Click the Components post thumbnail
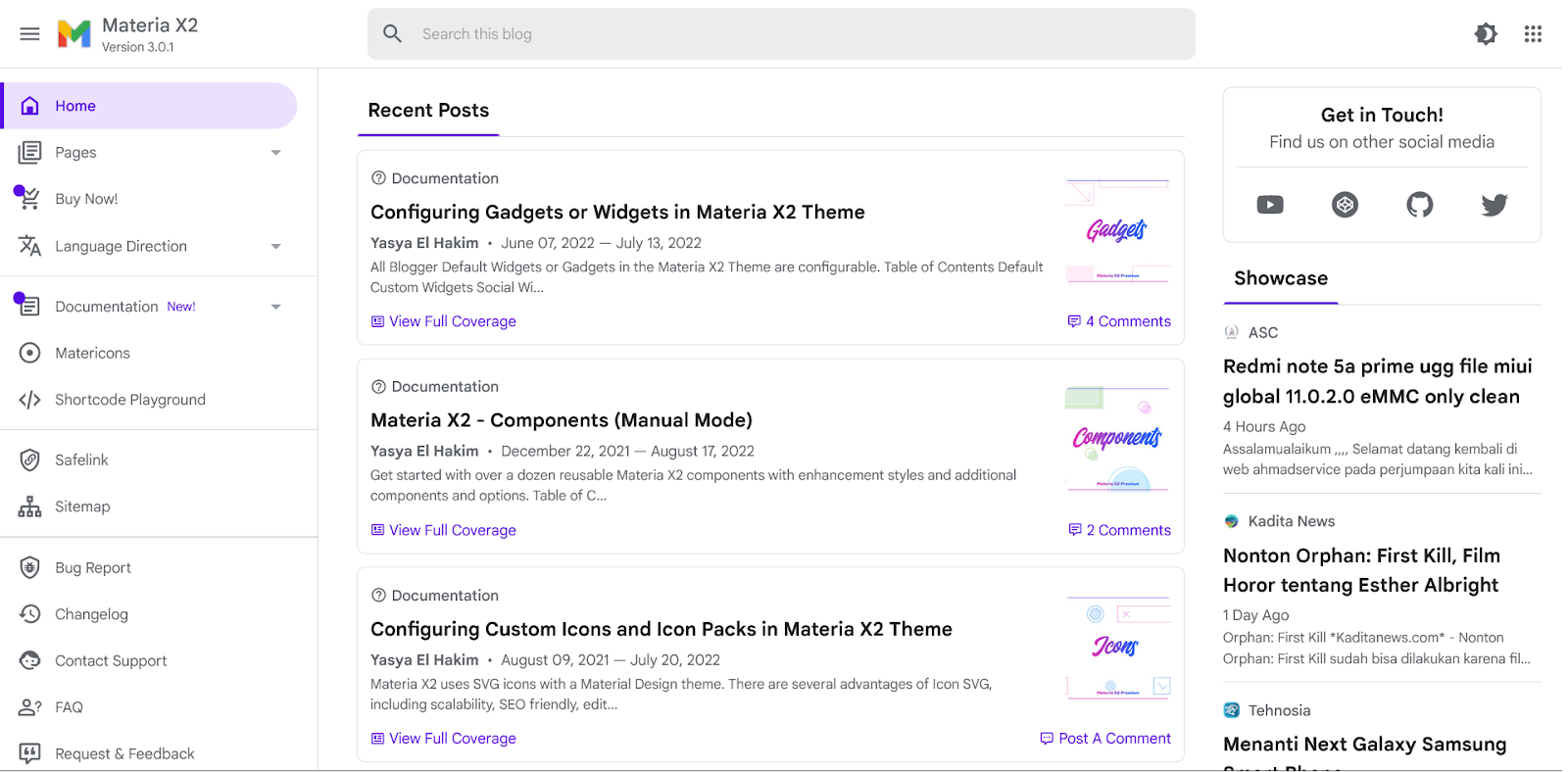Viewport: 1568px width, 772px height. 1117,439
